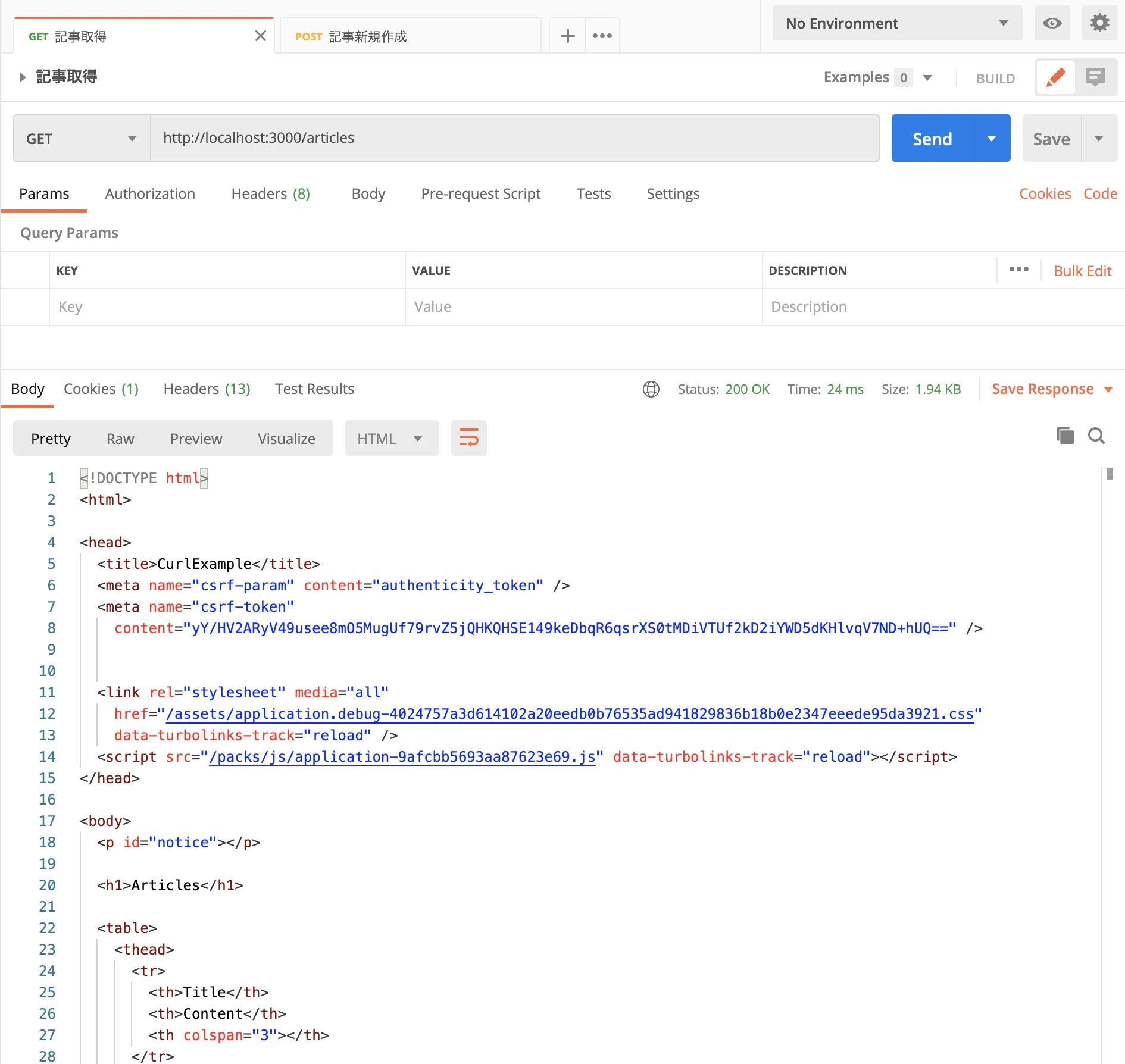Open the packs/js application js link
Image resolution: width=1125 pixels, height=1064 pixels.
pyautogui.click(x=402, y=757)
